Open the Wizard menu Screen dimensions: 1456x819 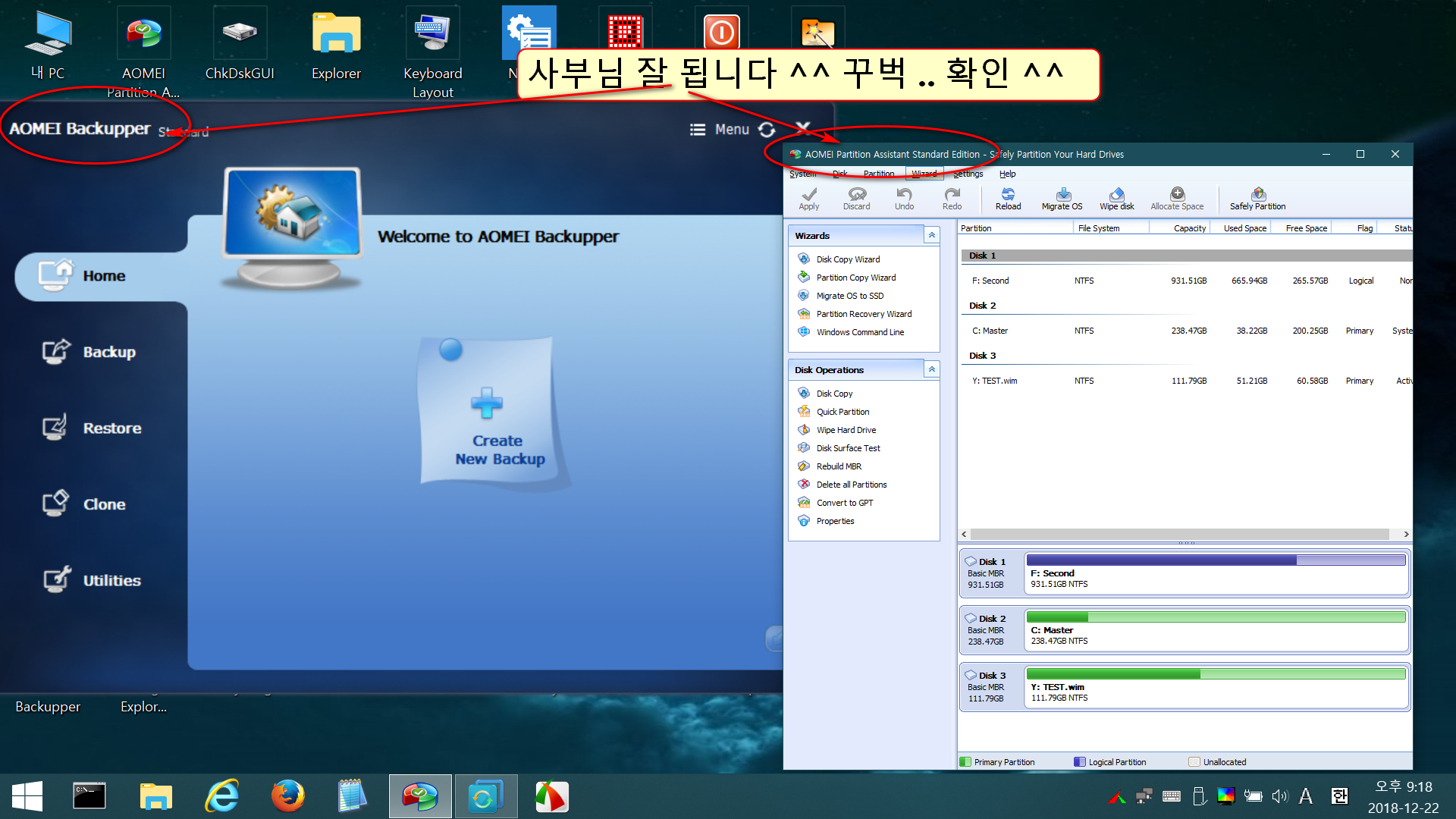924,174
